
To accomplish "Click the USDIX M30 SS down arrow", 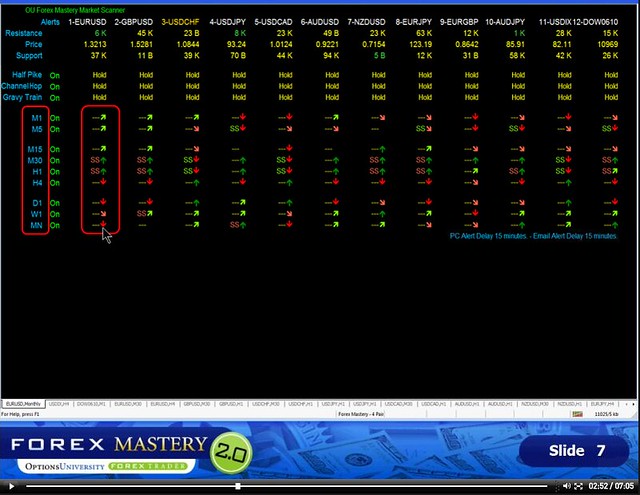I will pyautogui.click(x=564, y=160).
